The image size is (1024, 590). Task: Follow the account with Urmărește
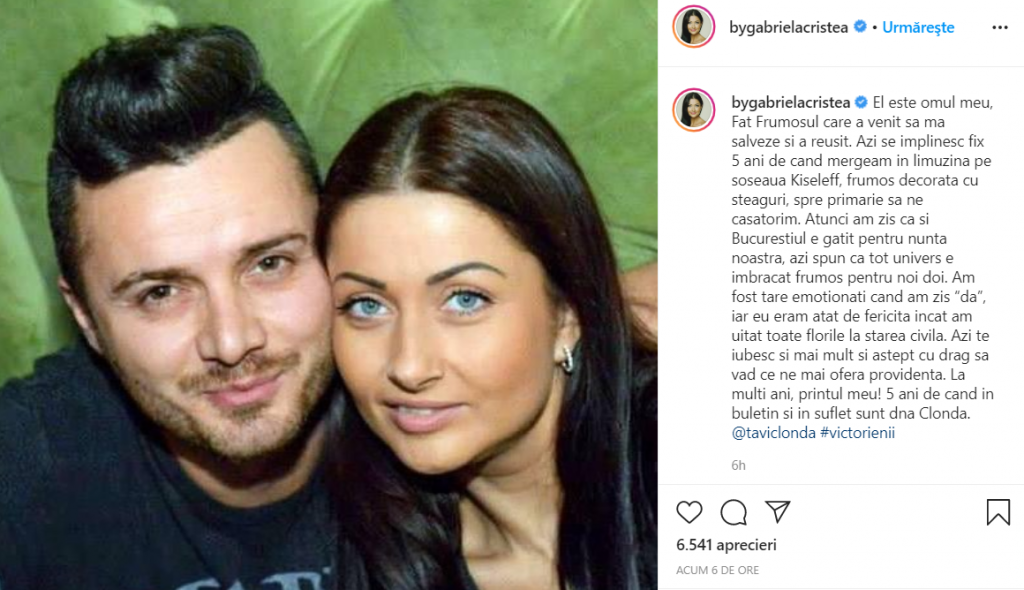click(x=918, y=27)
